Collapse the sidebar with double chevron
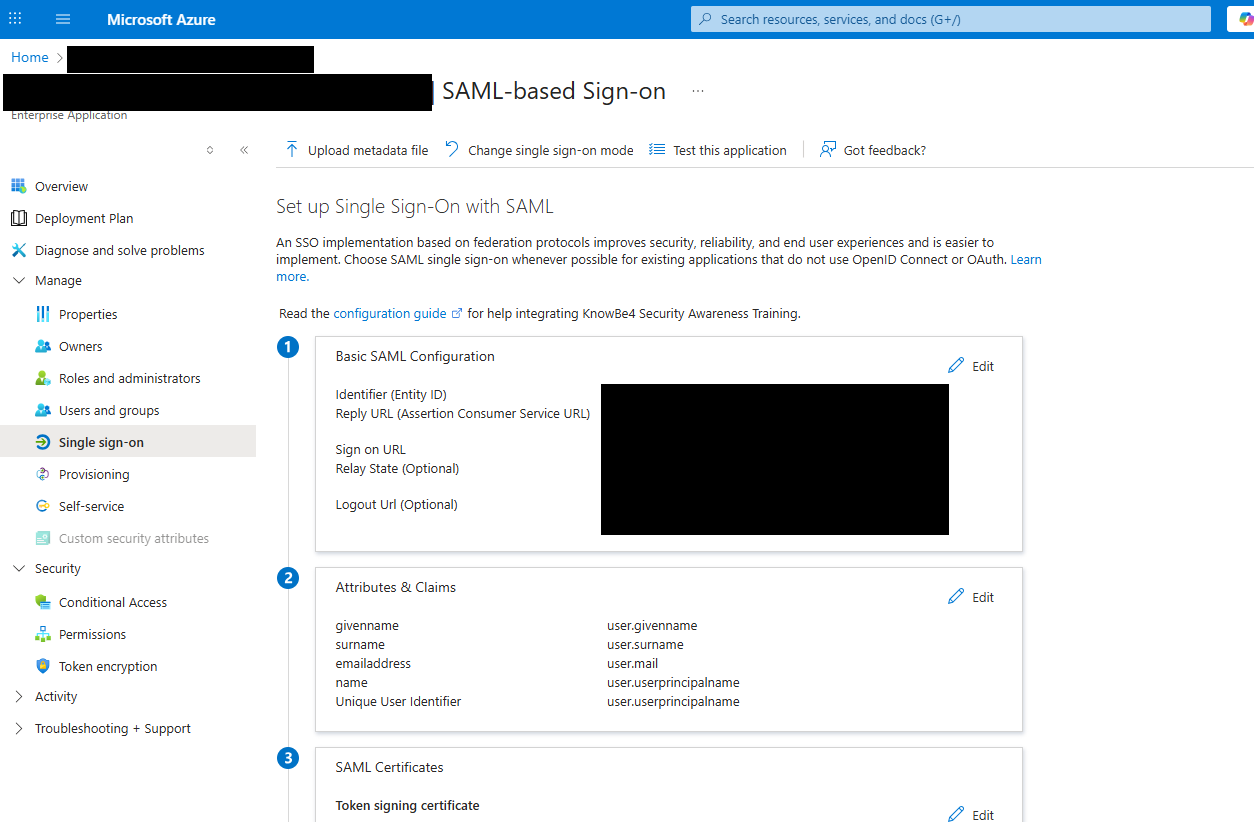Viewport: 1254px width, 822px height. (x=244, y=150)
